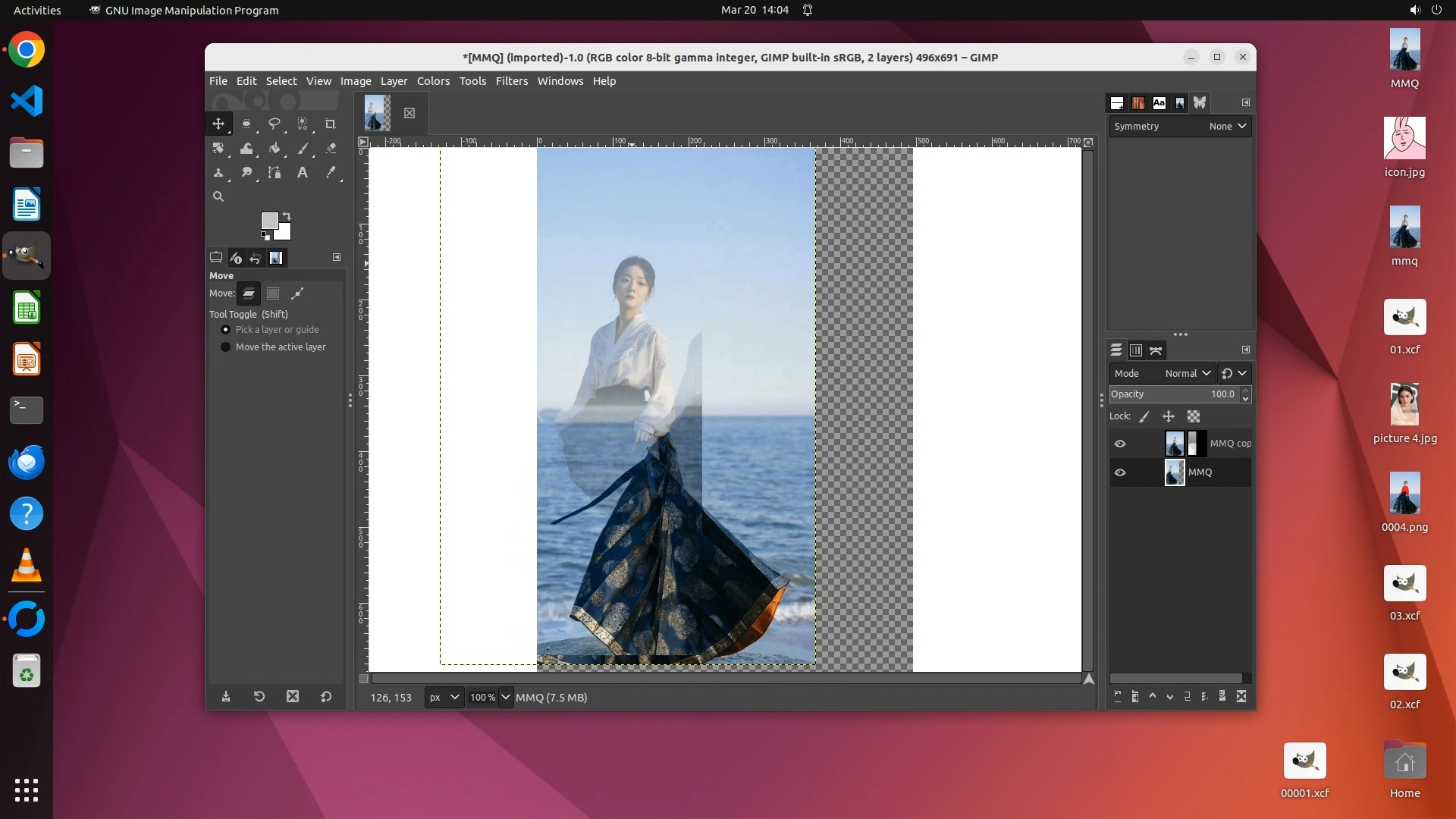Viewport: 1456px width, 819px height.
Task: Open the Colors menu
Action: click(x=433, y=81)
